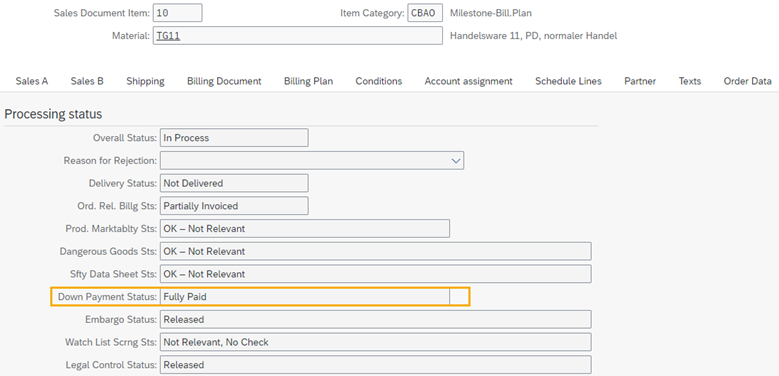Click the Sales Document Item field
779x376 pixels.
[177, 13]
